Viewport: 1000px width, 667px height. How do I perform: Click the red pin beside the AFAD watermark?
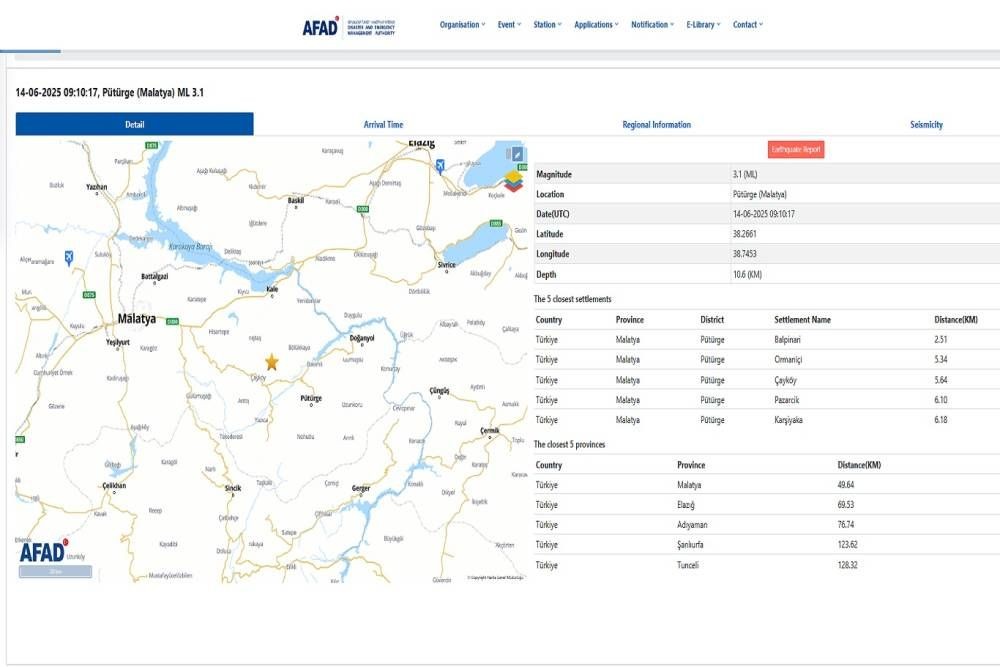[65, 542]
